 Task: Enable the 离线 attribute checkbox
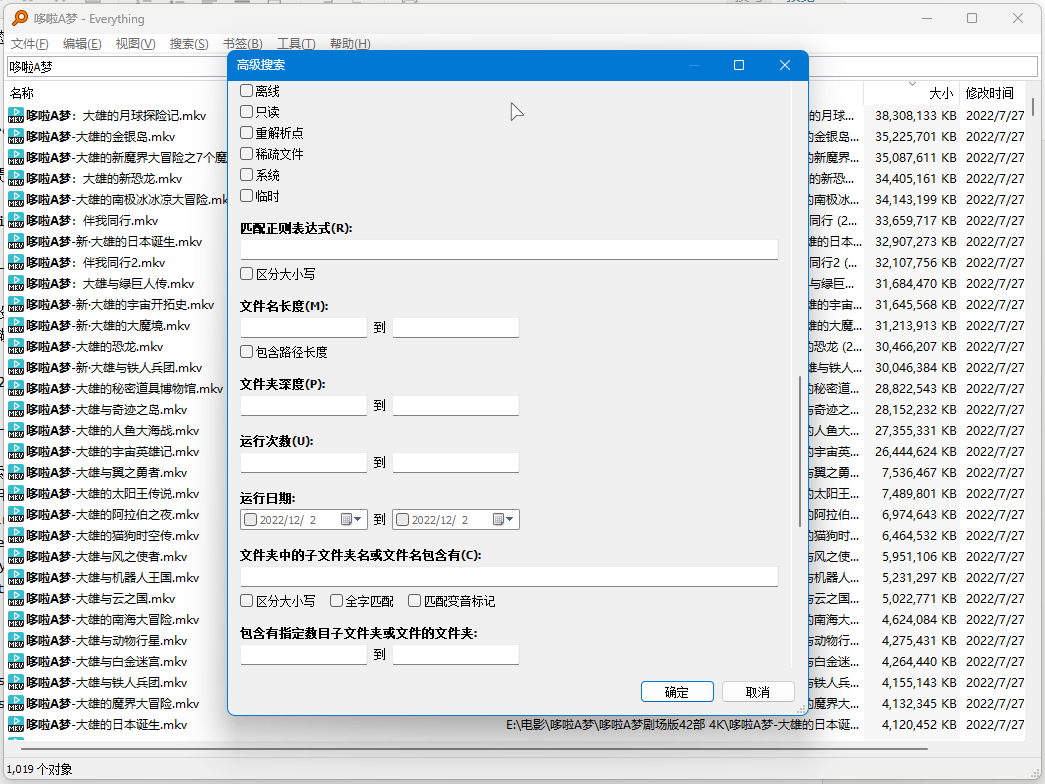[x=247, y=91]
